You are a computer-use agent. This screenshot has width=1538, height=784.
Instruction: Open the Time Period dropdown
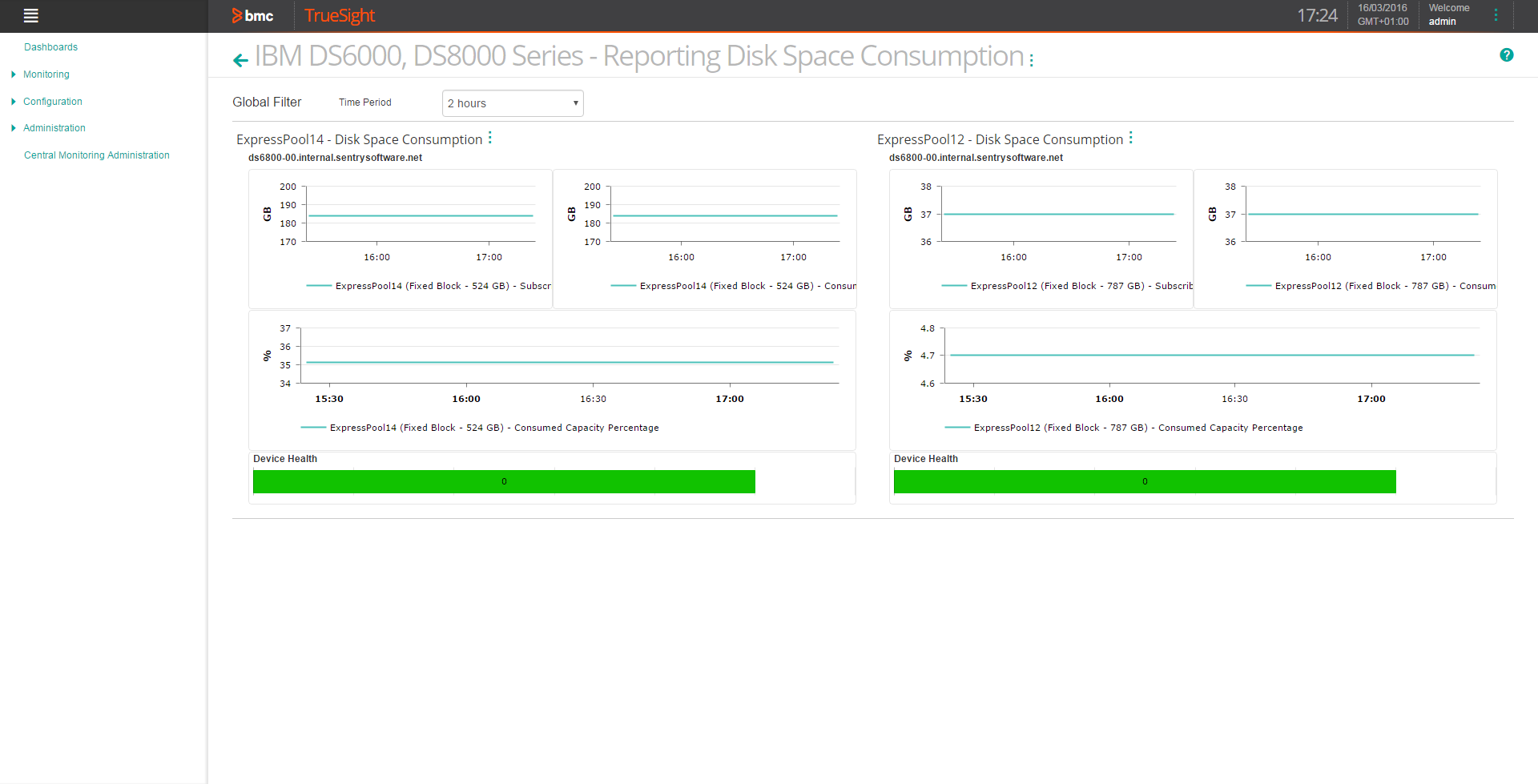(x=513, y=103)
